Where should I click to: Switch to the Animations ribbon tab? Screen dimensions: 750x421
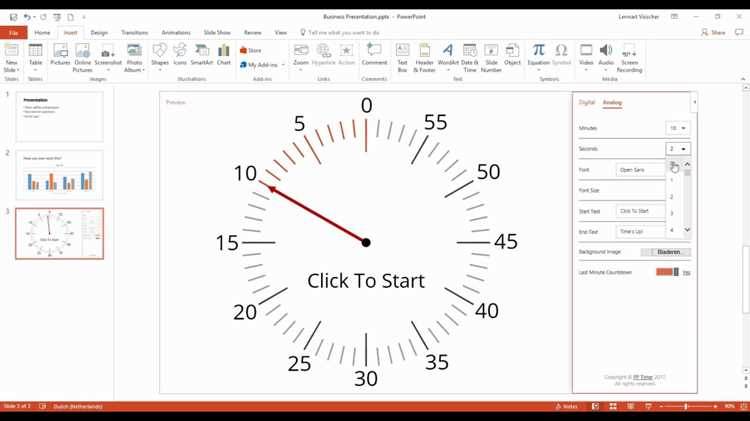[x=176, y=33]
